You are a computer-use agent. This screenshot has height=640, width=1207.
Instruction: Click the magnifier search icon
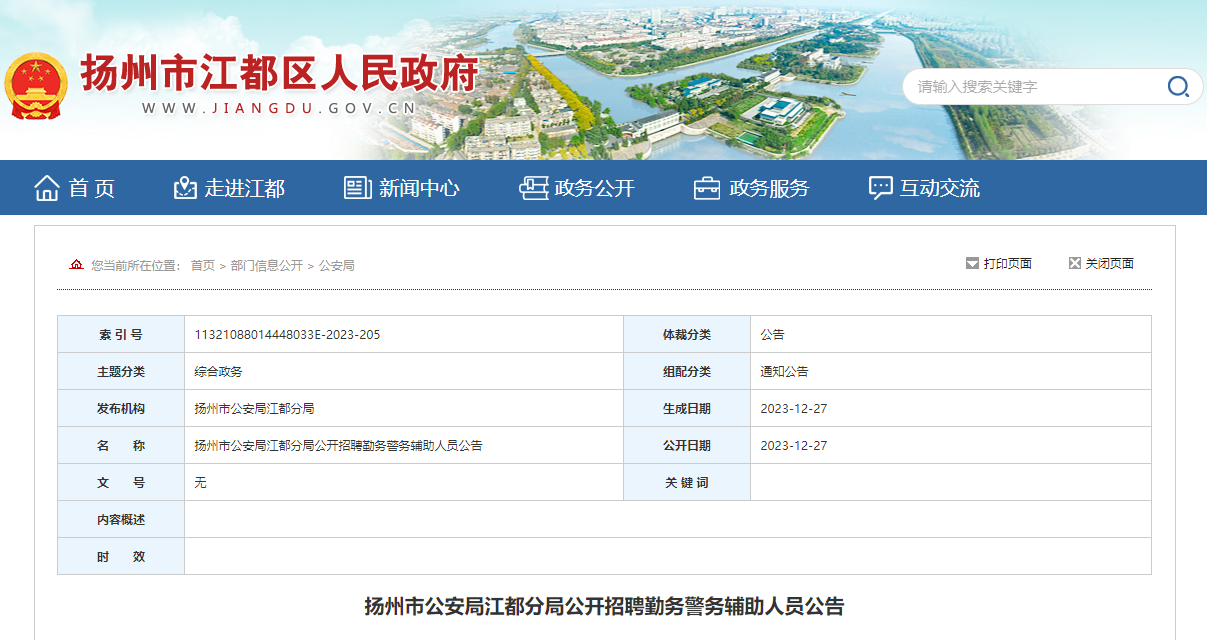tap(1178, 87)
